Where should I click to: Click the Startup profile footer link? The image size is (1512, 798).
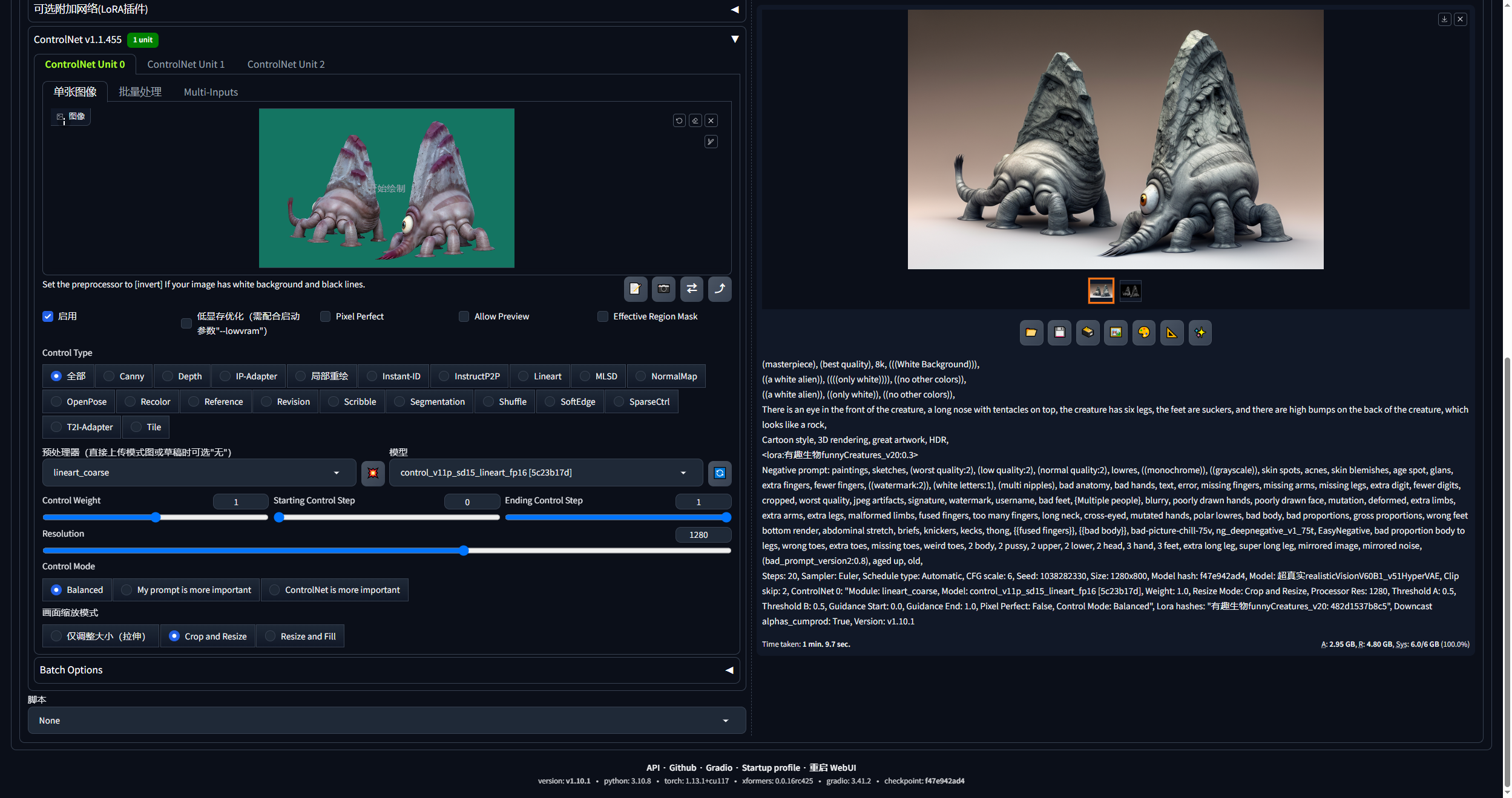coord(771,768)
